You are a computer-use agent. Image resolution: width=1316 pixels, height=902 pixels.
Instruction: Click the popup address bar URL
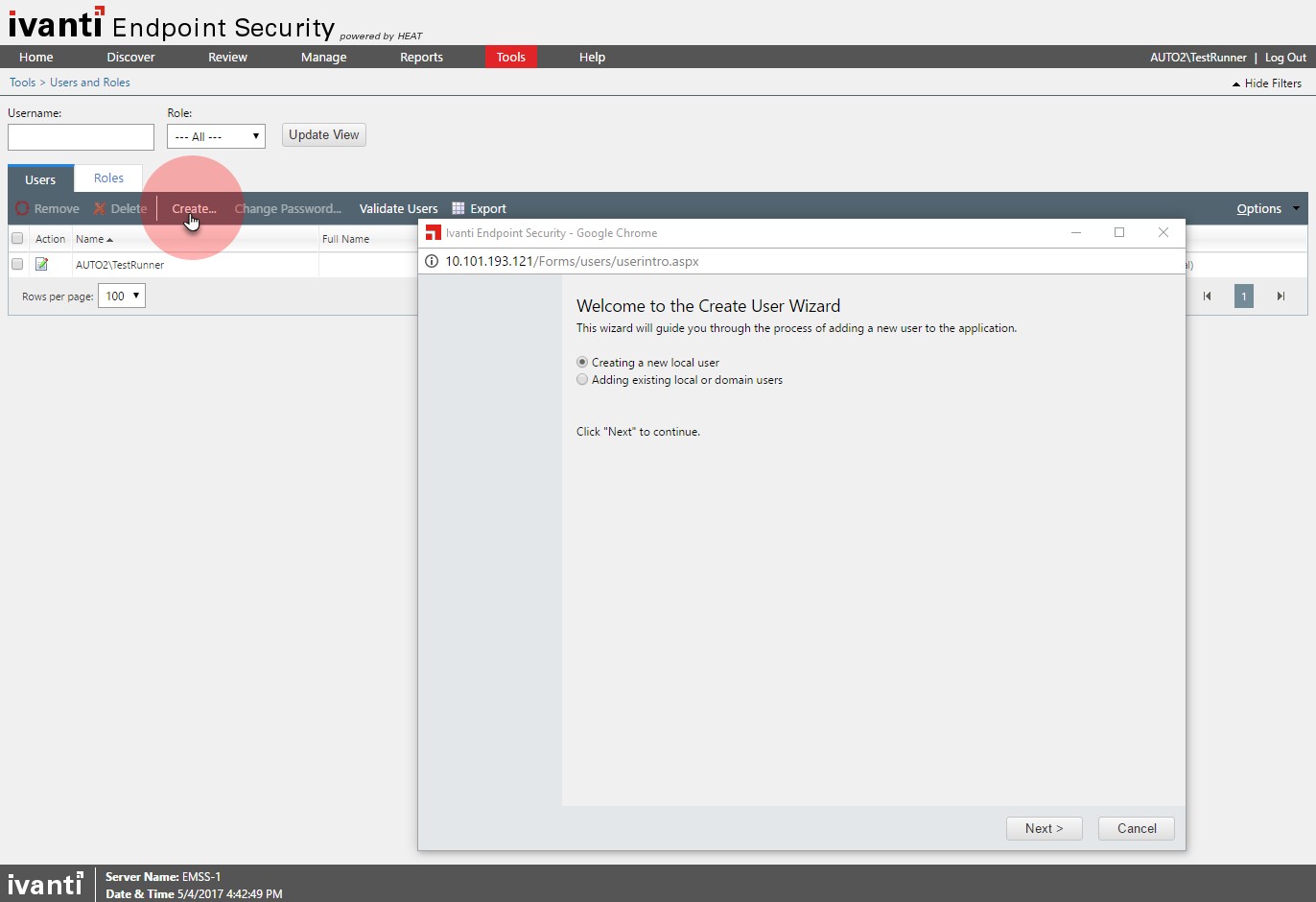pos(572,261)
